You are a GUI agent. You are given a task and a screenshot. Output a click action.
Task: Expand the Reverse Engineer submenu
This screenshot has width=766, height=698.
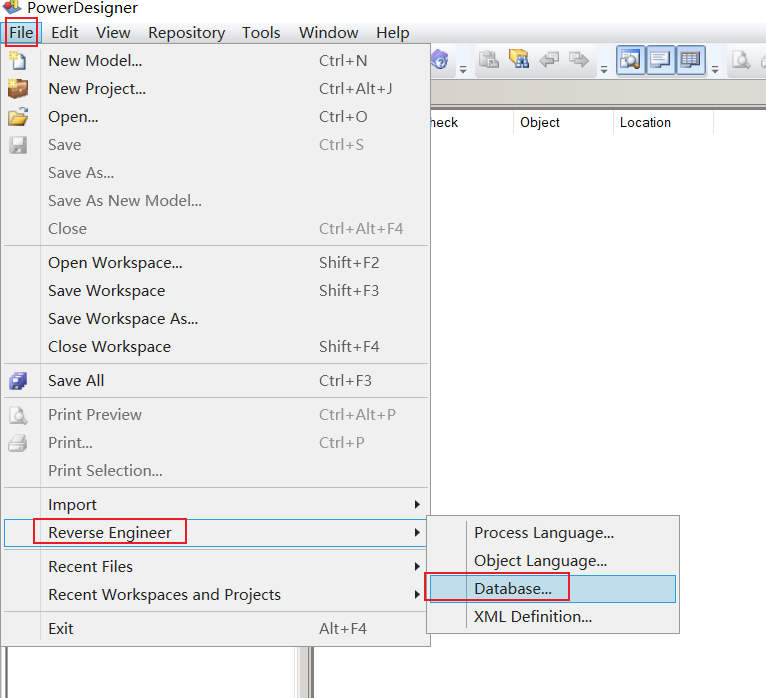pyautogui.click(x=216, y=532)
